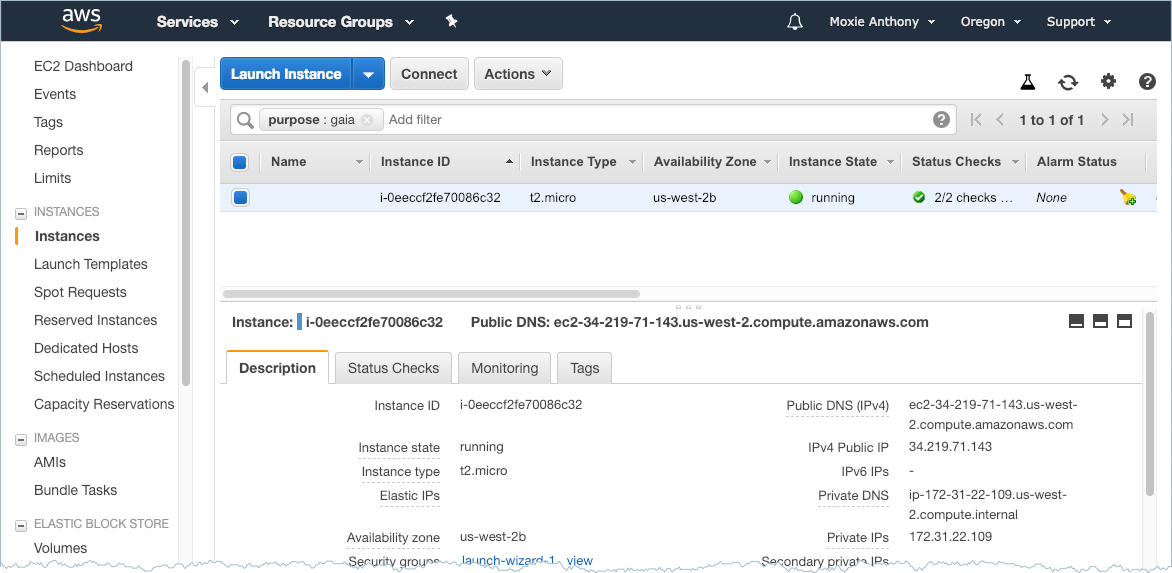Open the Resource Groups dropdown
The height and width of the screenshot is (573, 1172).
(x=341, y=22)
